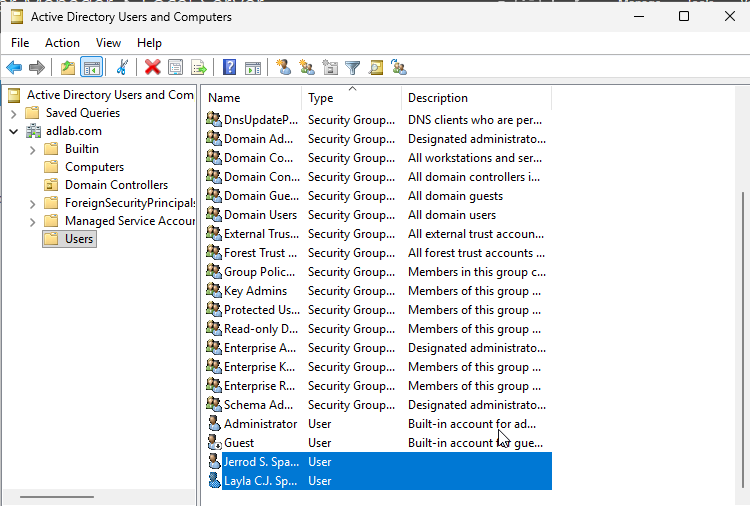This screenshot has width=750, height=506.
Task: Create a new user with the toolbar icon
Action: [284, 67]
